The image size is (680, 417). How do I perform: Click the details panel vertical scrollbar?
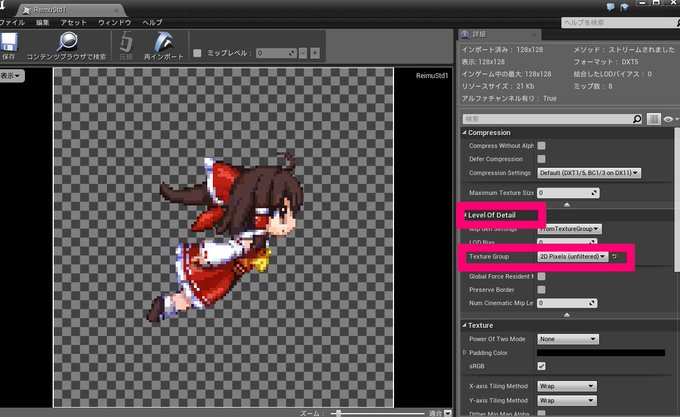pos(677,200)
